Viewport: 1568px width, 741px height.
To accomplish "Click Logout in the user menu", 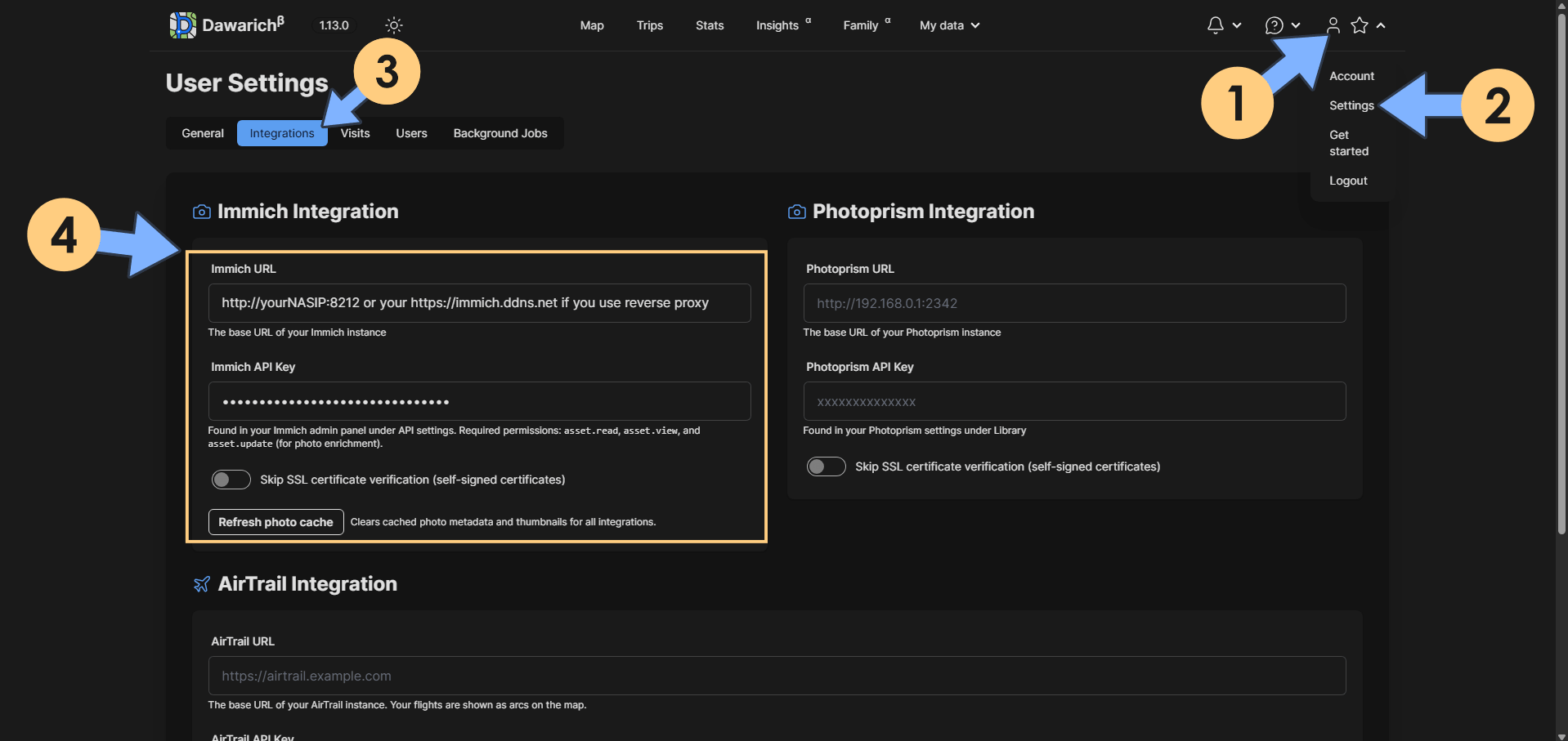I will coord(1348,181).
